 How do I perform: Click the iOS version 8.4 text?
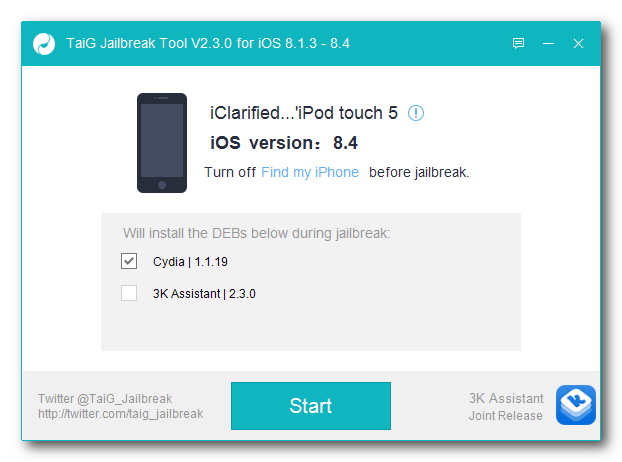click(x=284, y=143)
